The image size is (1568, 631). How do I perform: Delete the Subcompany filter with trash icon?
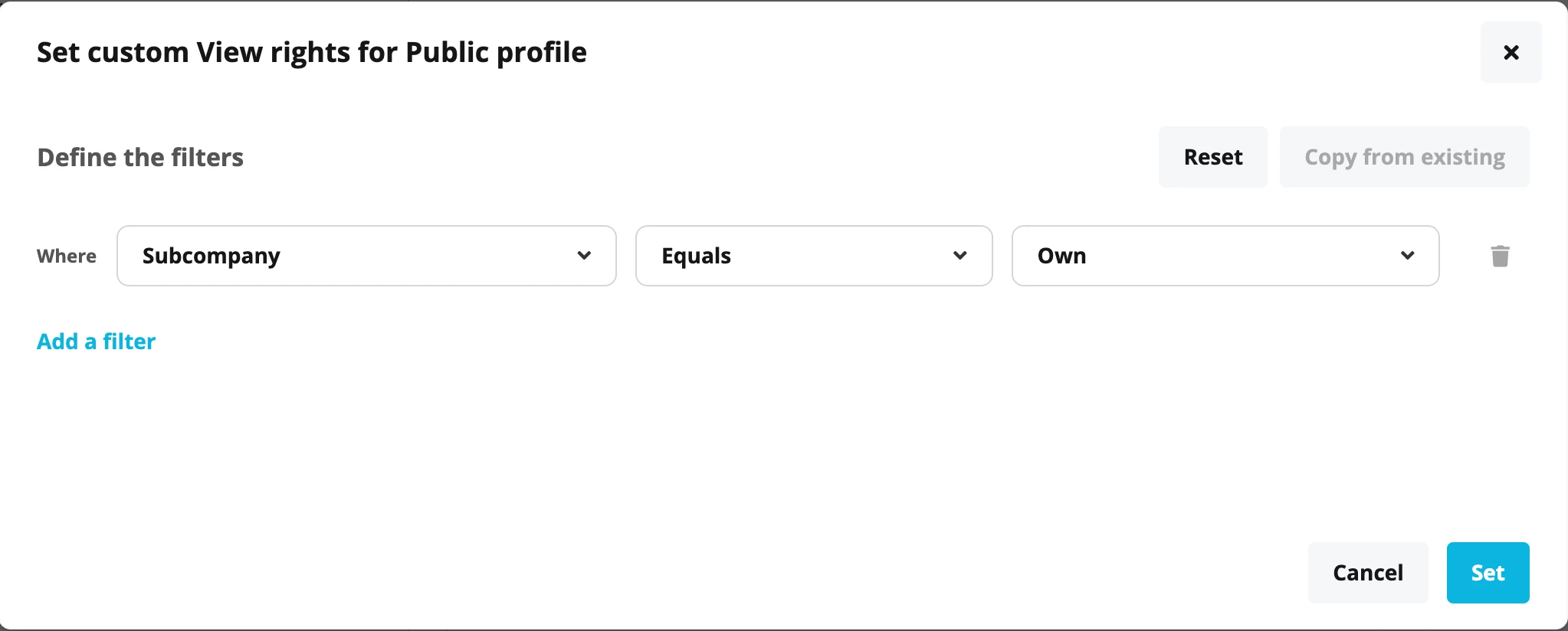click(x=1500, y=256)
